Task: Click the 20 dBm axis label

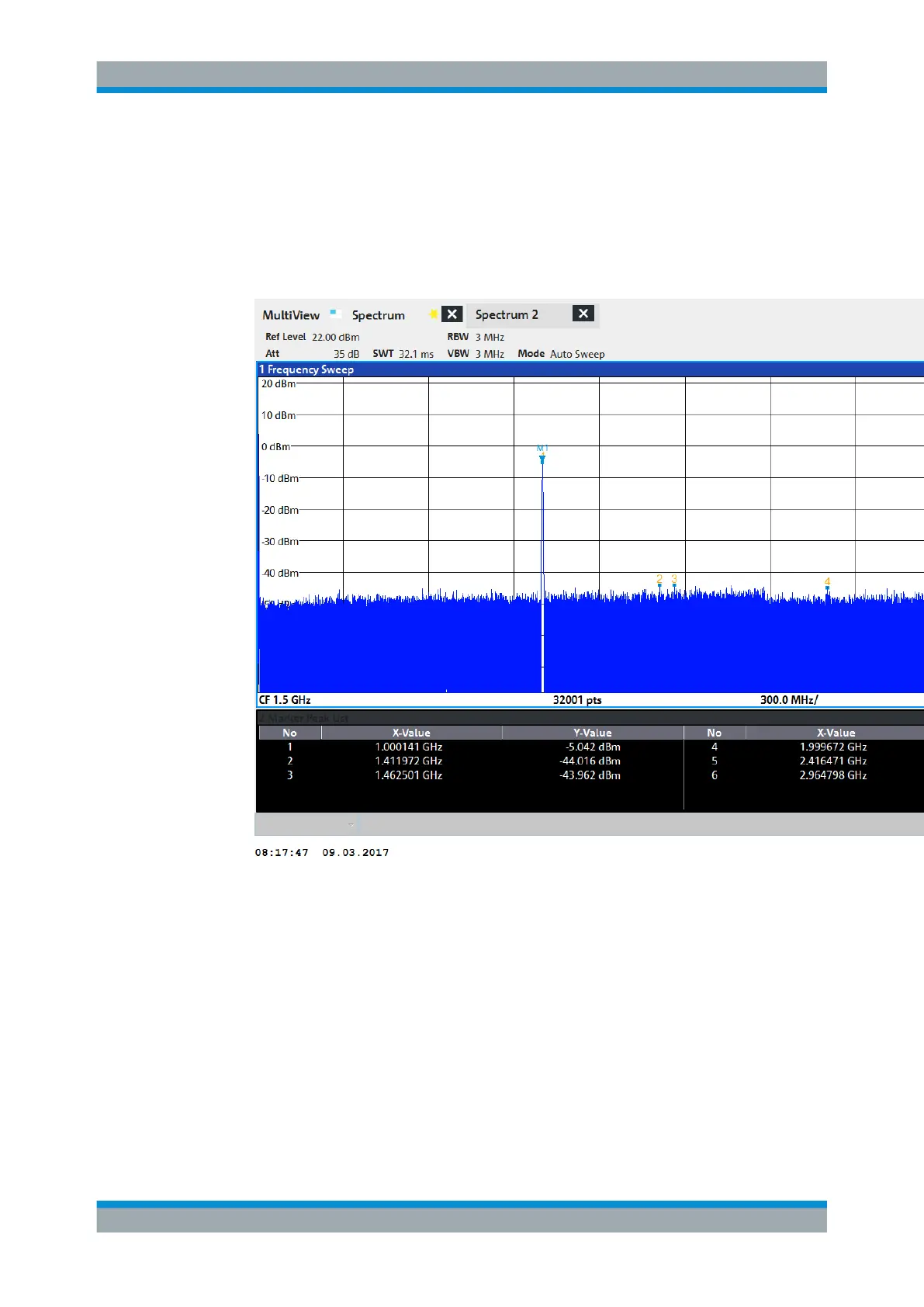Action: coord(278,384)
